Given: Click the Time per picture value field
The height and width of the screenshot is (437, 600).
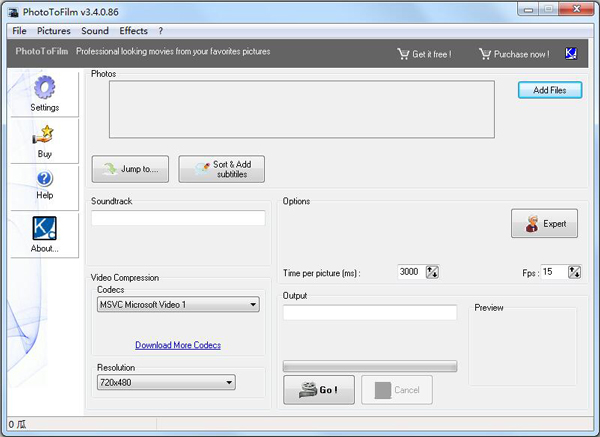Looking at the screenshot, I should (411, 272).
